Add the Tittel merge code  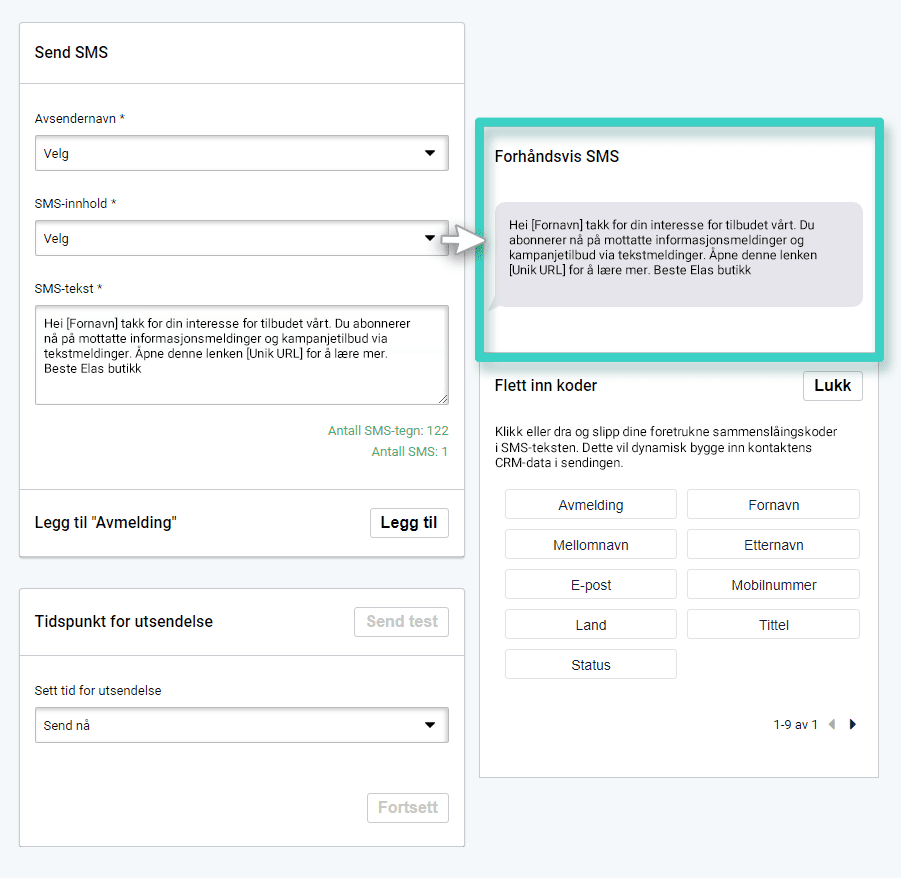tap(773, 625)
